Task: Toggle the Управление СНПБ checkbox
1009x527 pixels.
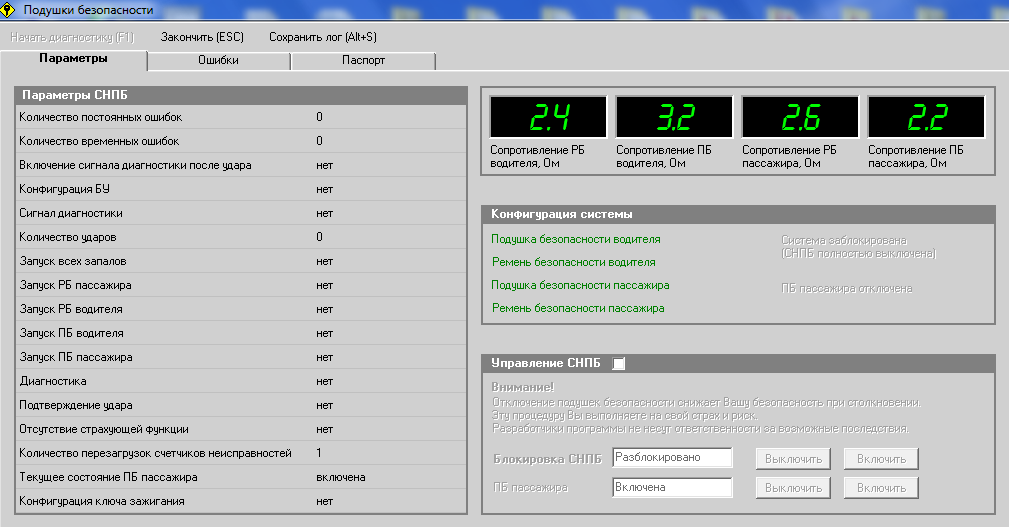Action: point(618,364)
